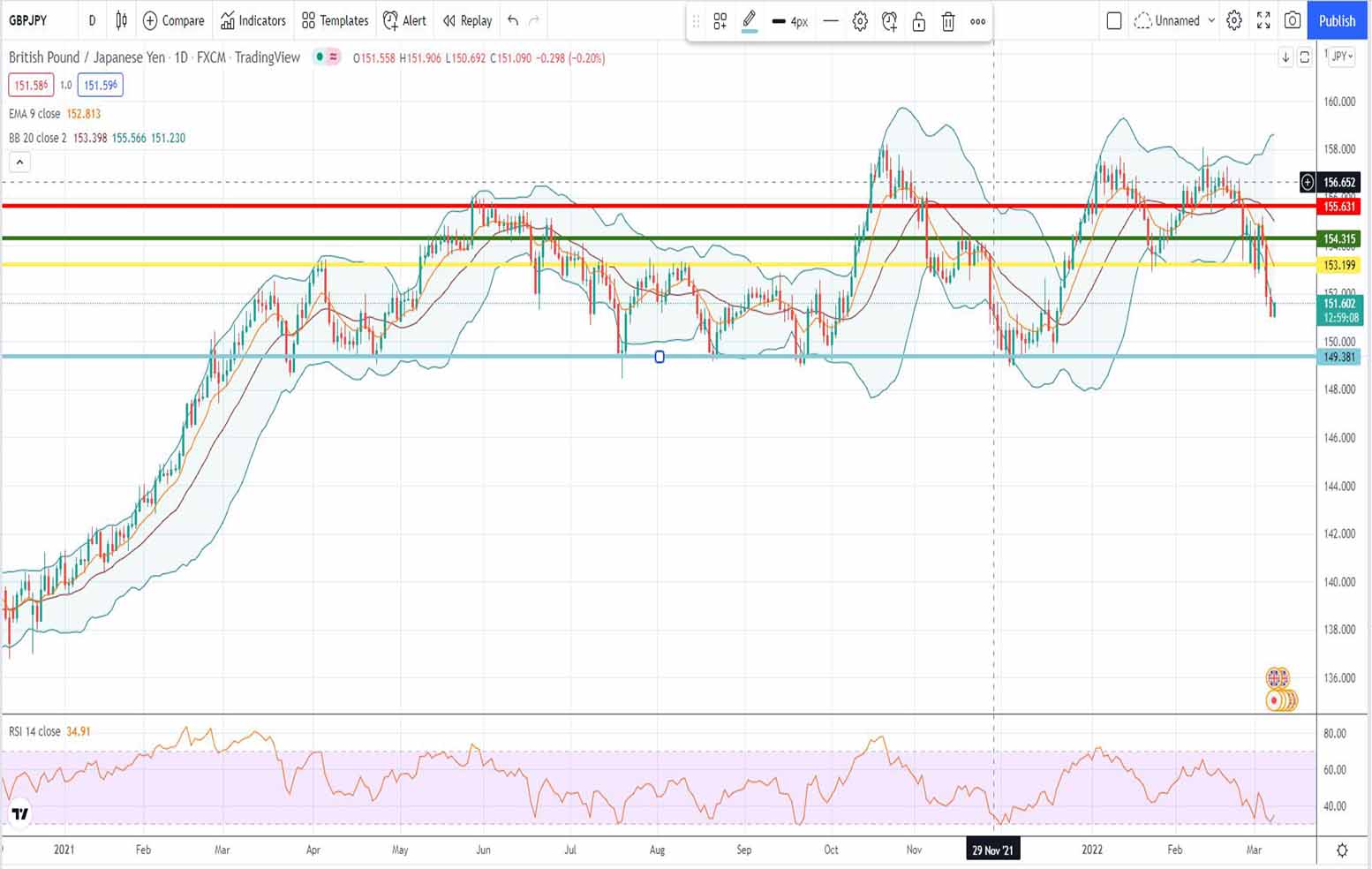Collapse the indicator legend with chevron

[19, 162]
